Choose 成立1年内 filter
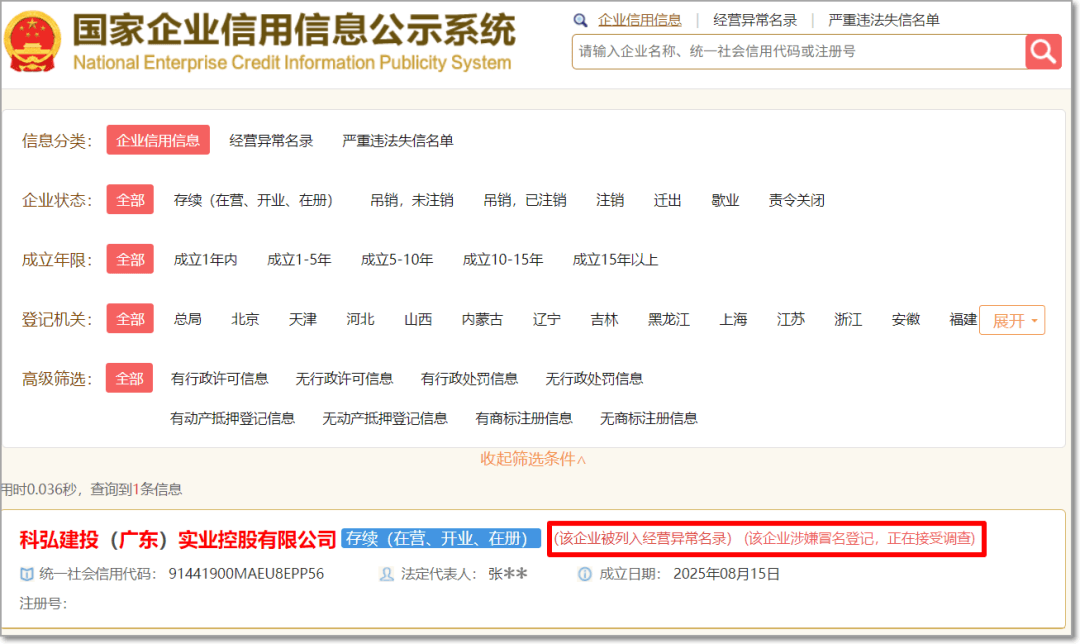The image size is (1080, 644). 205,260
